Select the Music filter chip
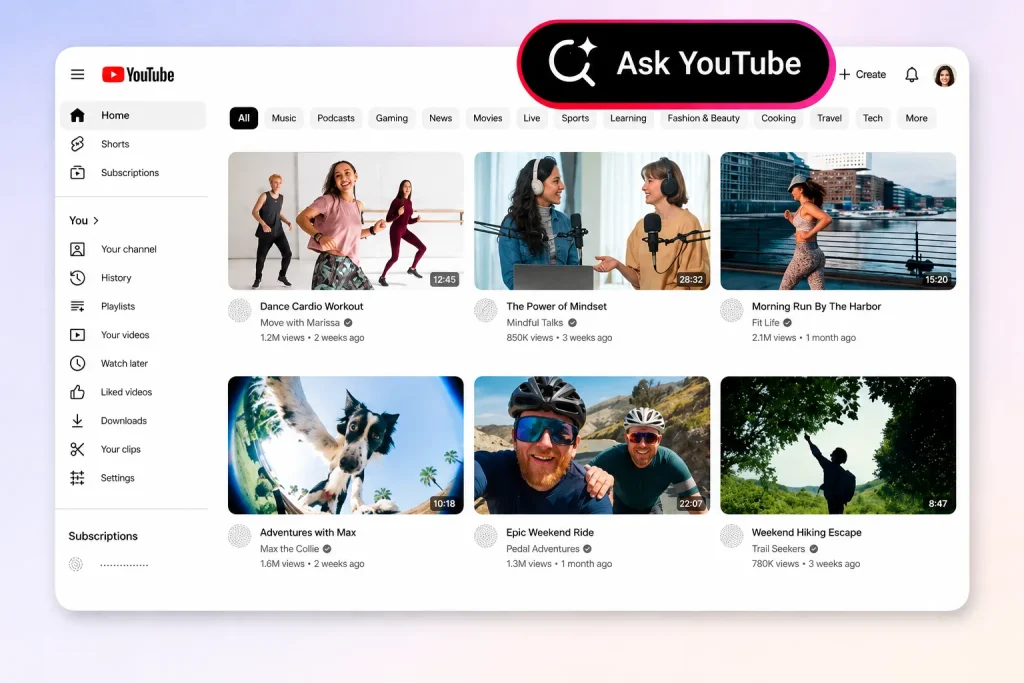This screenshot has width=1024, height=683. 283,118
